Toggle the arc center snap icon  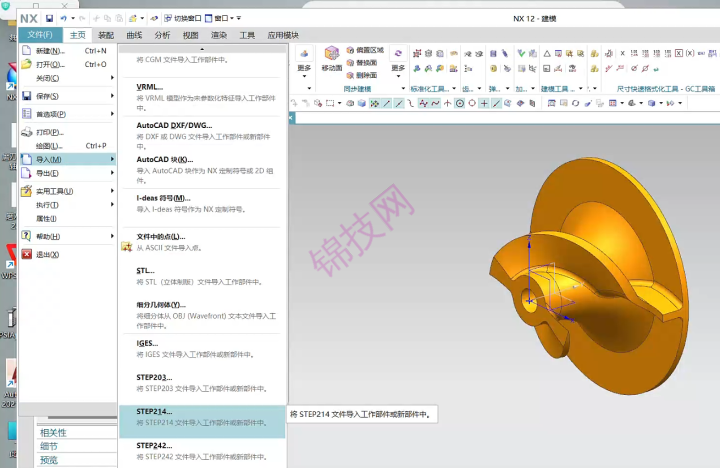click(460, 103)
